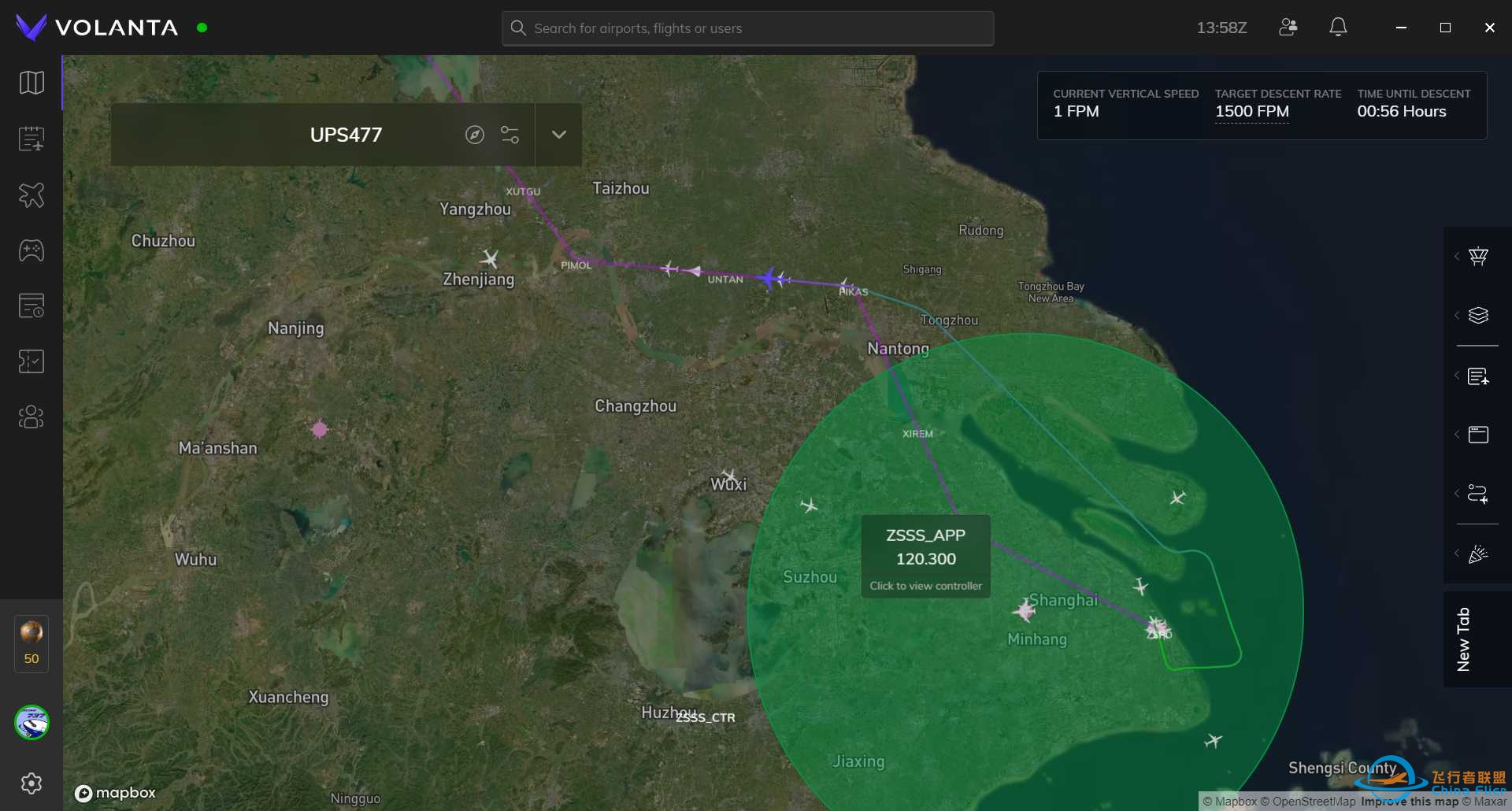Open the flight log add icon
The width and height of the screenshot is (1512, 811).
pos(31,139)
